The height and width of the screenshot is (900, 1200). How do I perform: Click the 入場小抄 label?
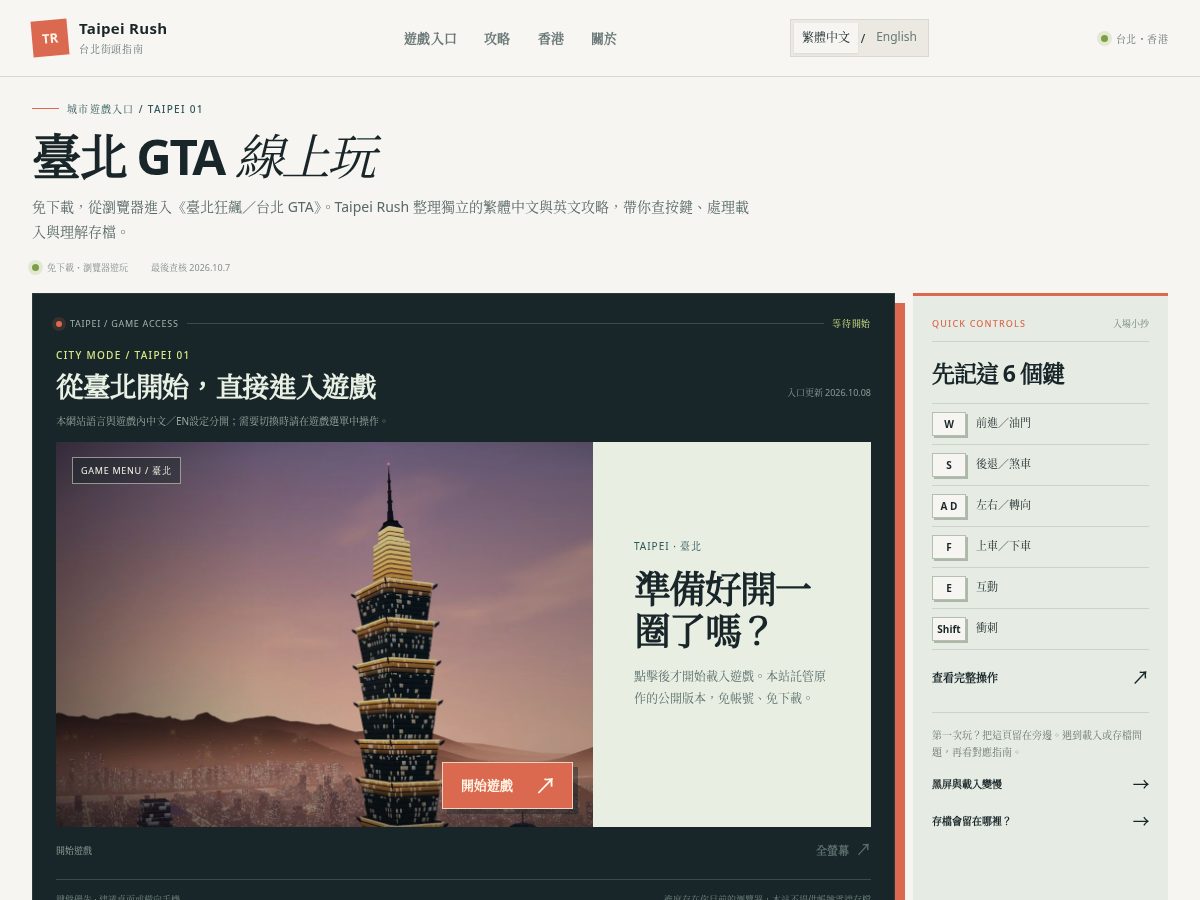click(1131, 323)
